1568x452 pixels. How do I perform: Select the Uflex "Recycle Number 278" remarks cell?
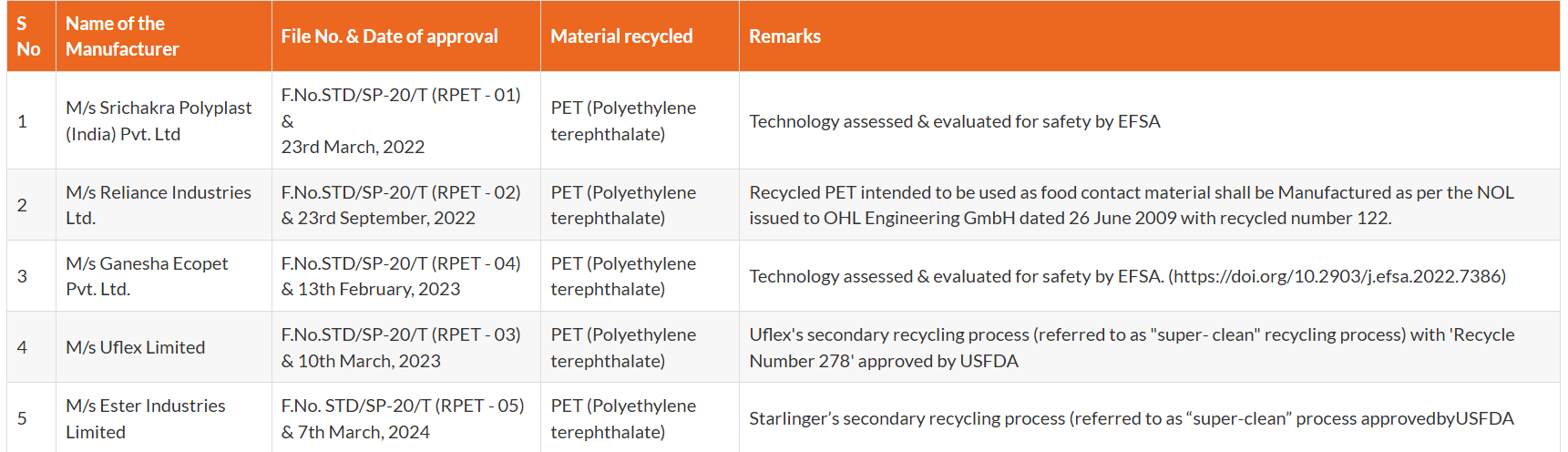pyautogui.click(x=1132, y=347)
